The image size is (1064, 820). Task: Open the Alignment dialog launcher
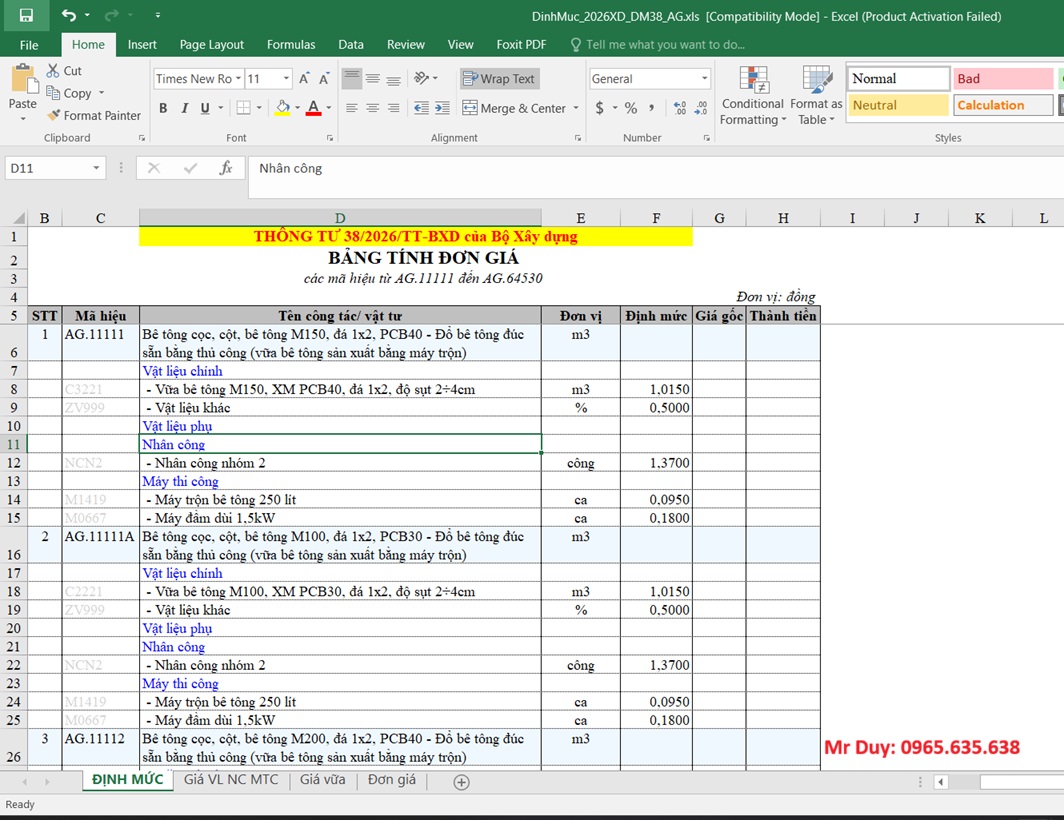point(578,138)
